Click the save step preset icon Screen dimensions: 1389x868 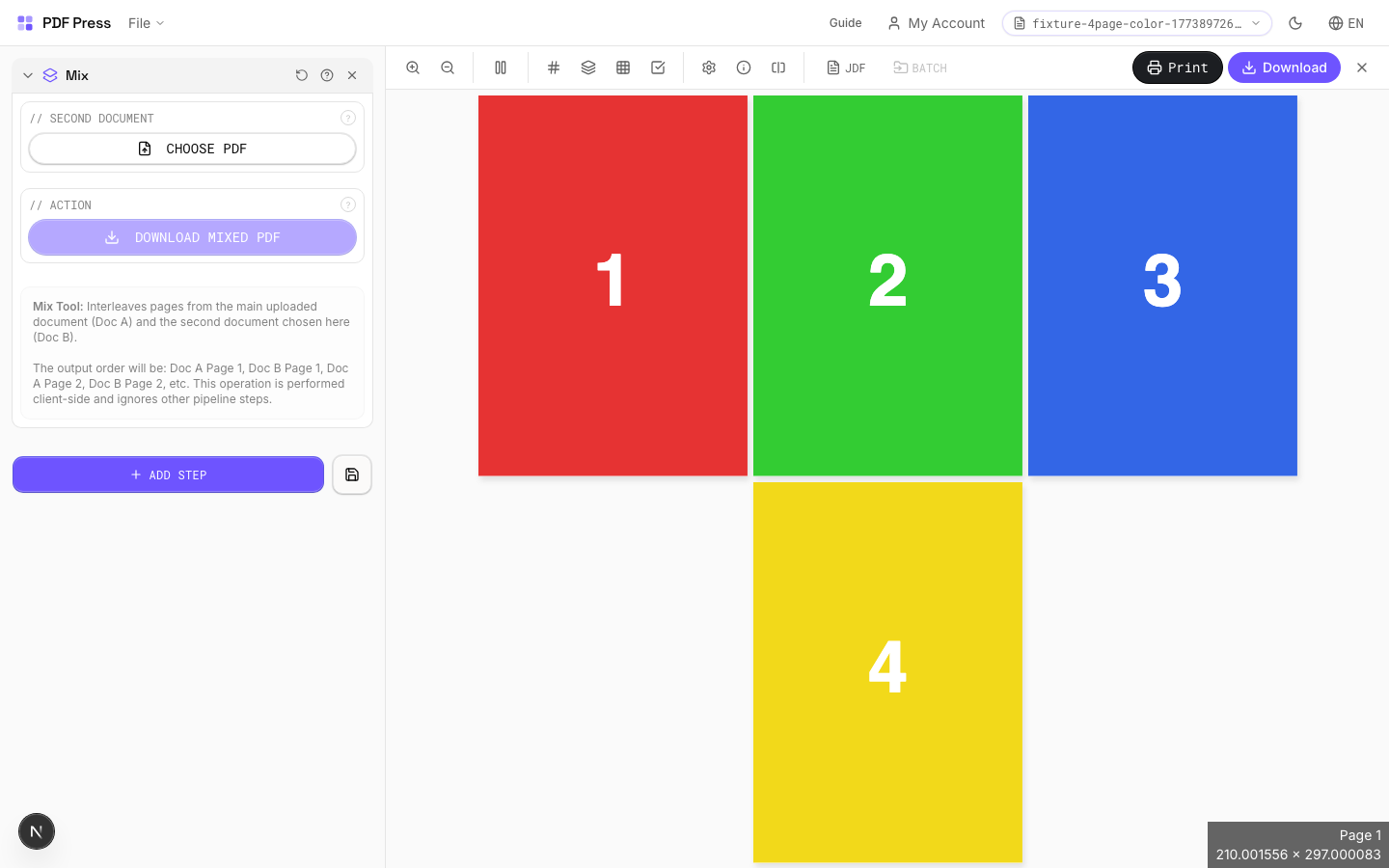[352, 475]
